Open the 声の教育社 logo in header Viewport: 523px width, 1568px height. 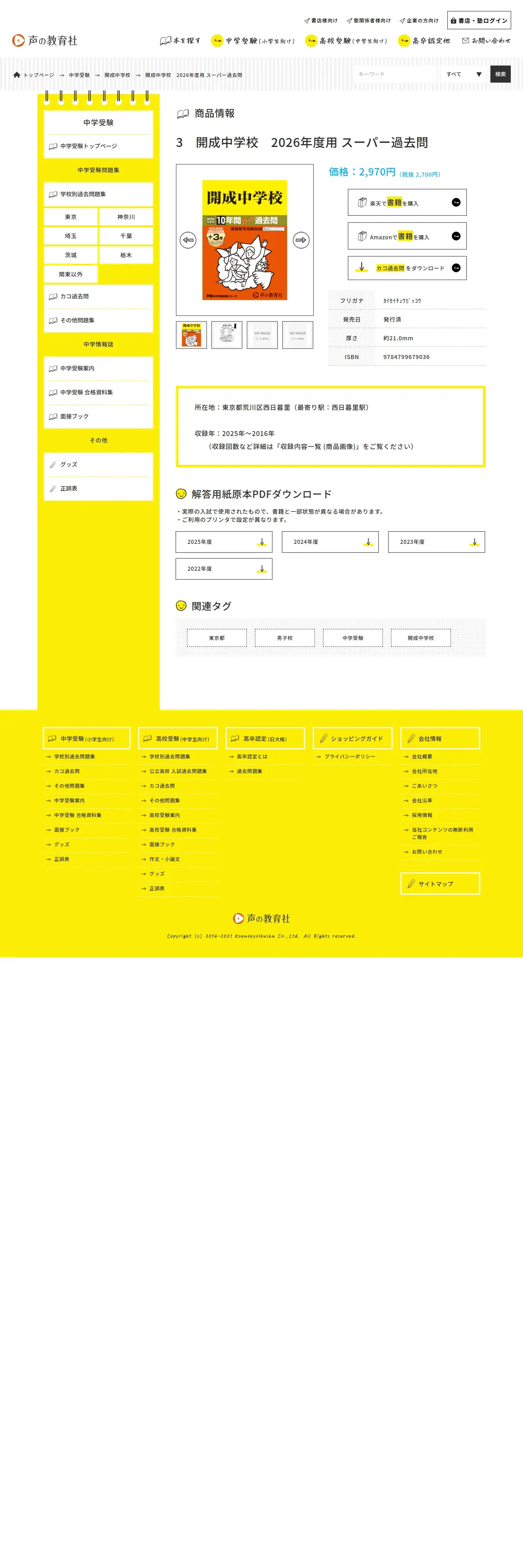click(45, 41)
